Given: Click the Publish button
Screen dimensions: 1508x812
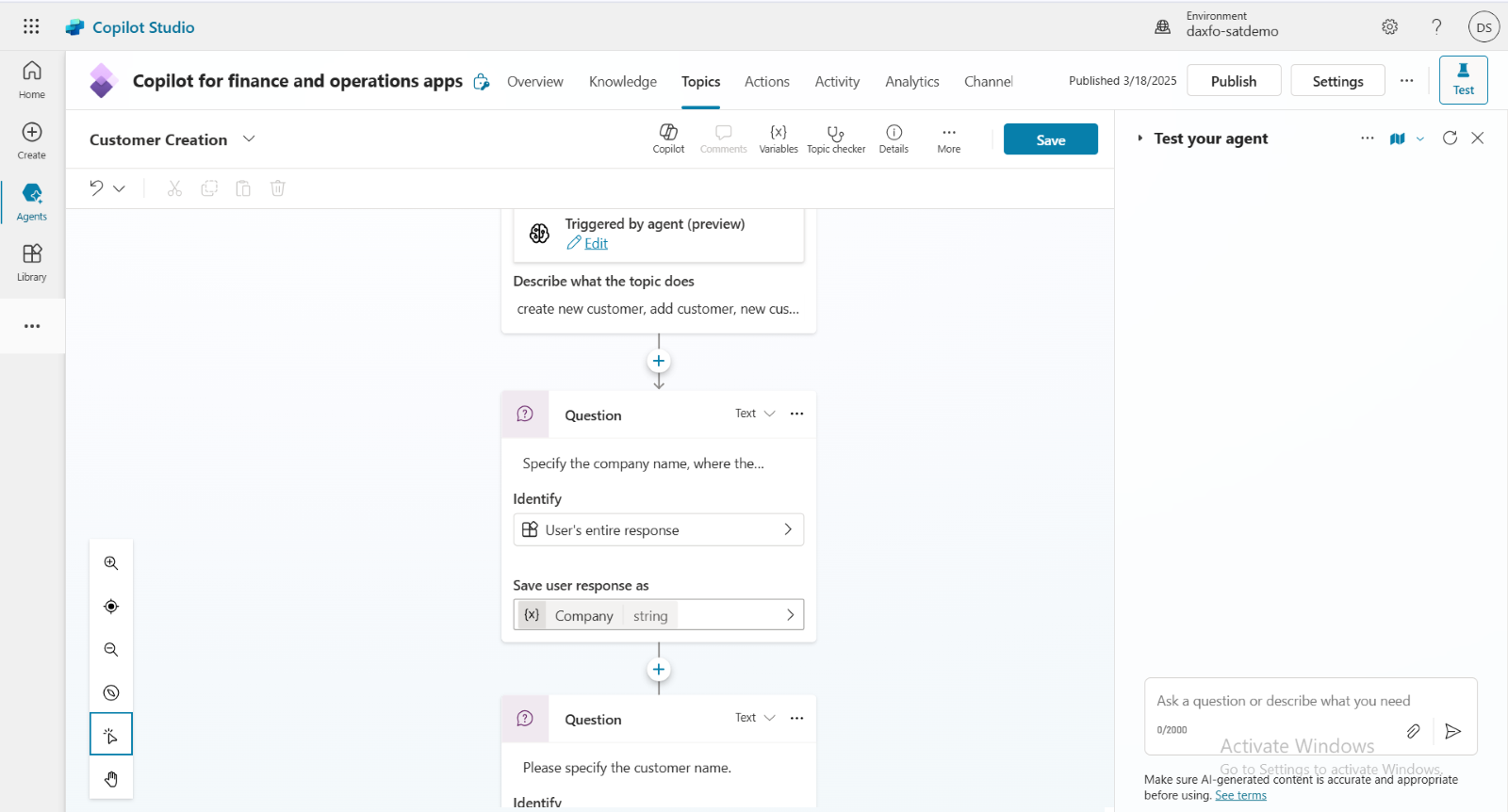Looking at the screenshot, I should (1233, 81).
